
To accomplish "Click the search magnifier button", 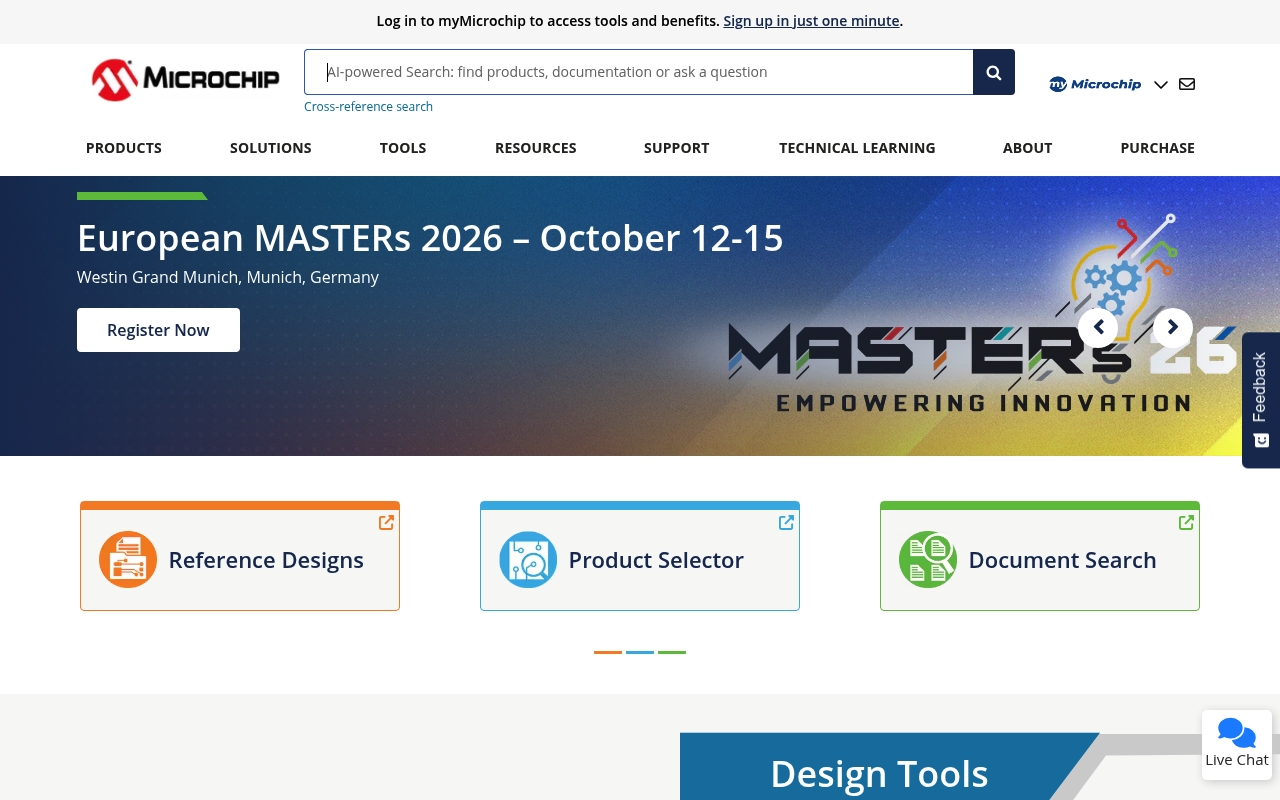I will pyautogui.click(x=994, y=72).
